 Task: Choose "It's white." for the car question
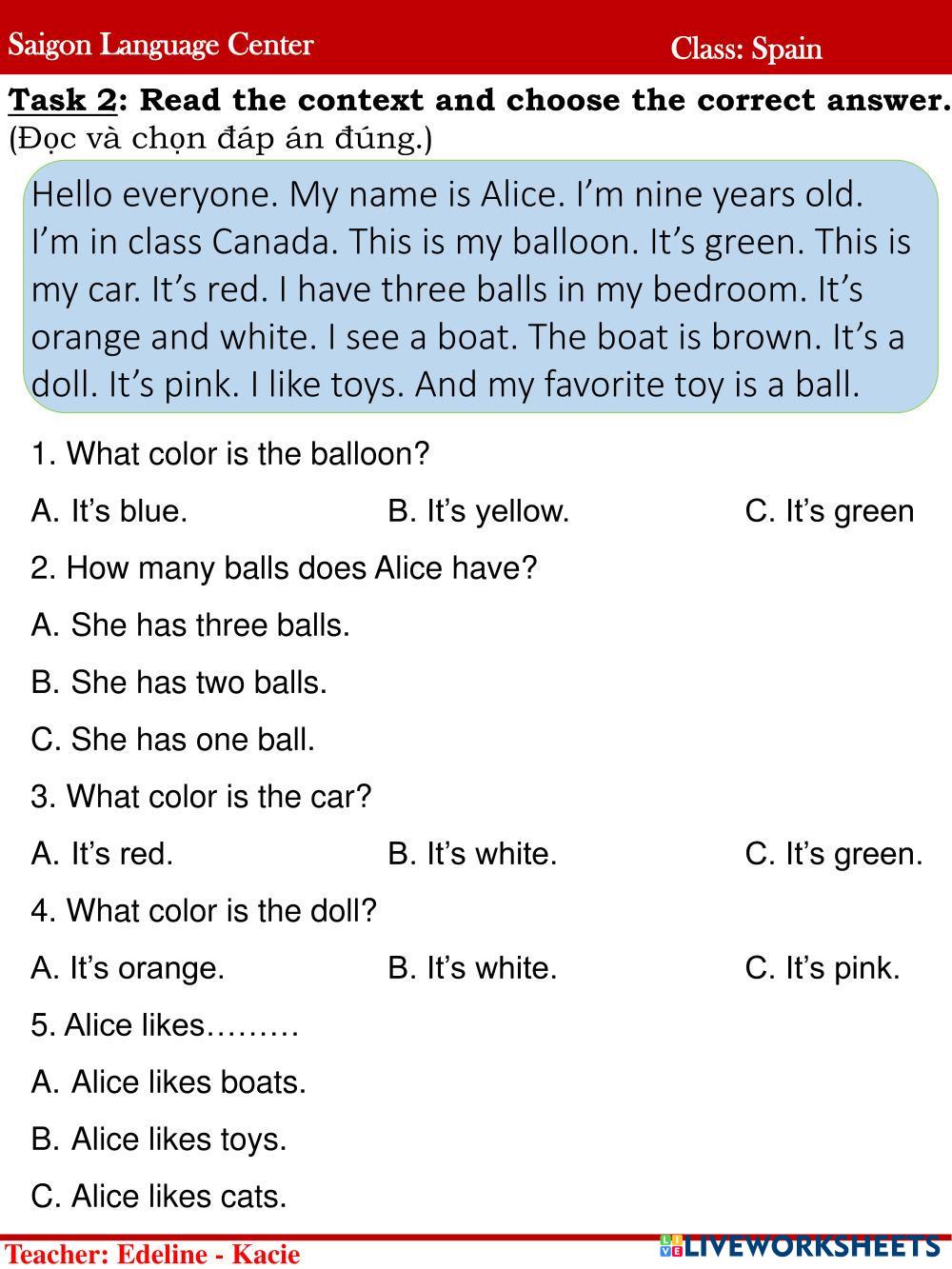pos(472,854)
